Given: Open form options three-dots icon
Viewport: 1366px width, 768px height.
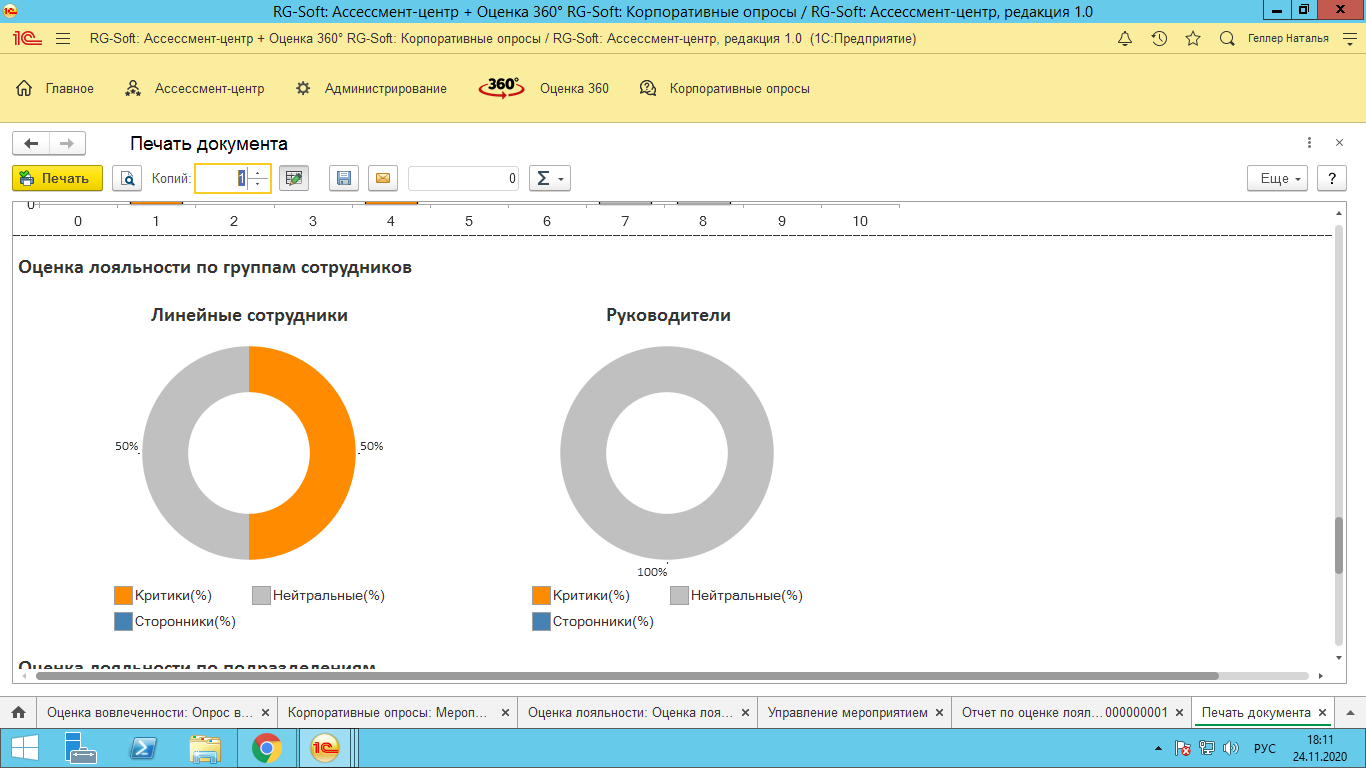Looking at the screenshot, I should (1310, 143).
